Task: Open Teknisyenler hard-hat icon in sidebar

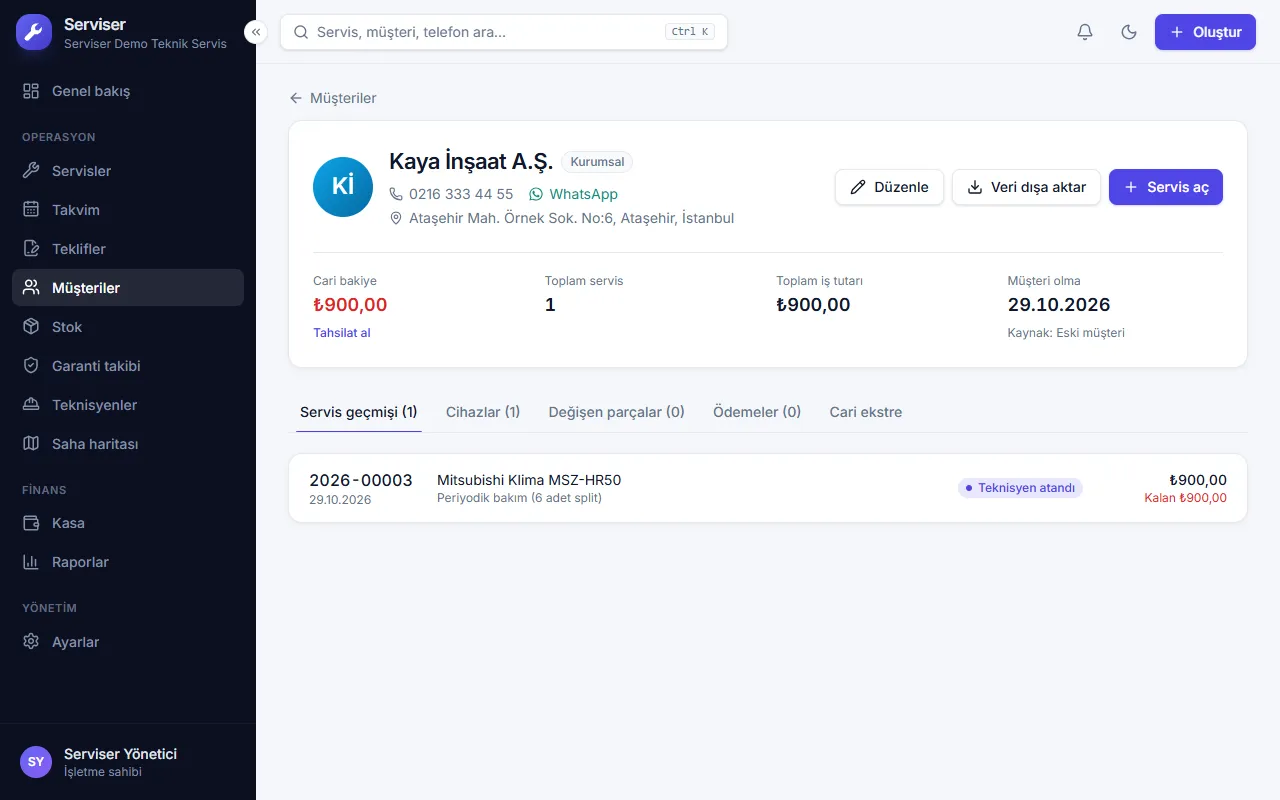Action: 31,405
